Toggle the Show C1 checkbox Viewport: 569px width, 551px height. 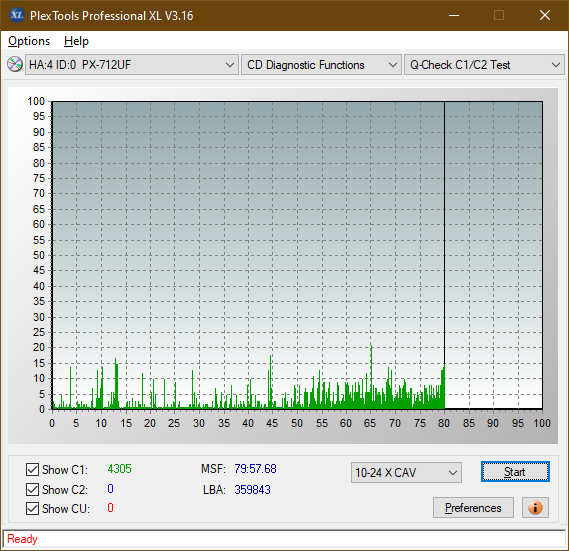[32, 469]
